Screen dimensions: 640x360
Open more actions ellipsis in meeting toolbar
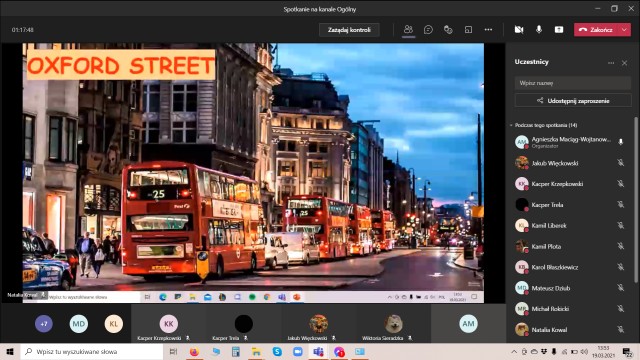coord(488,29)
